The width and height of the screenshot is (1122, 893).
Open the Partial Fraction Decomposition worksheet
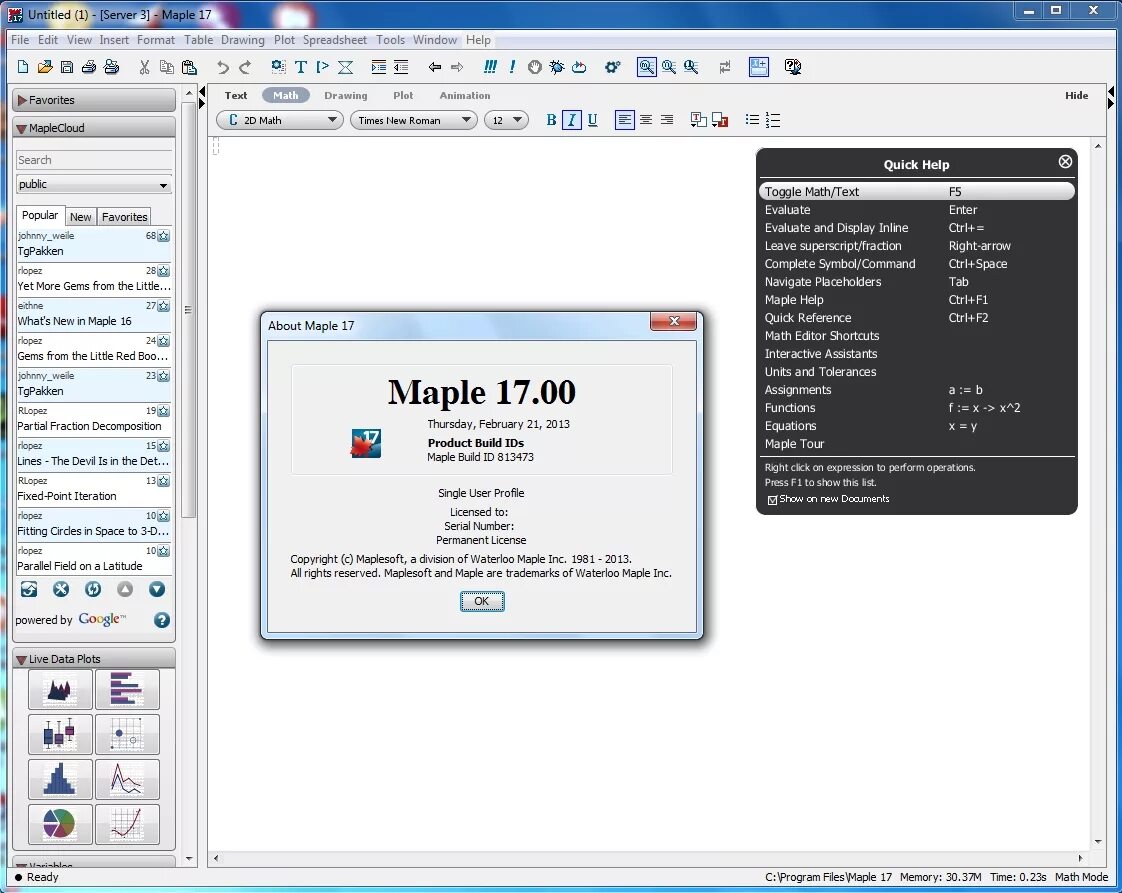pyautogui.click(x=94, y=419)
